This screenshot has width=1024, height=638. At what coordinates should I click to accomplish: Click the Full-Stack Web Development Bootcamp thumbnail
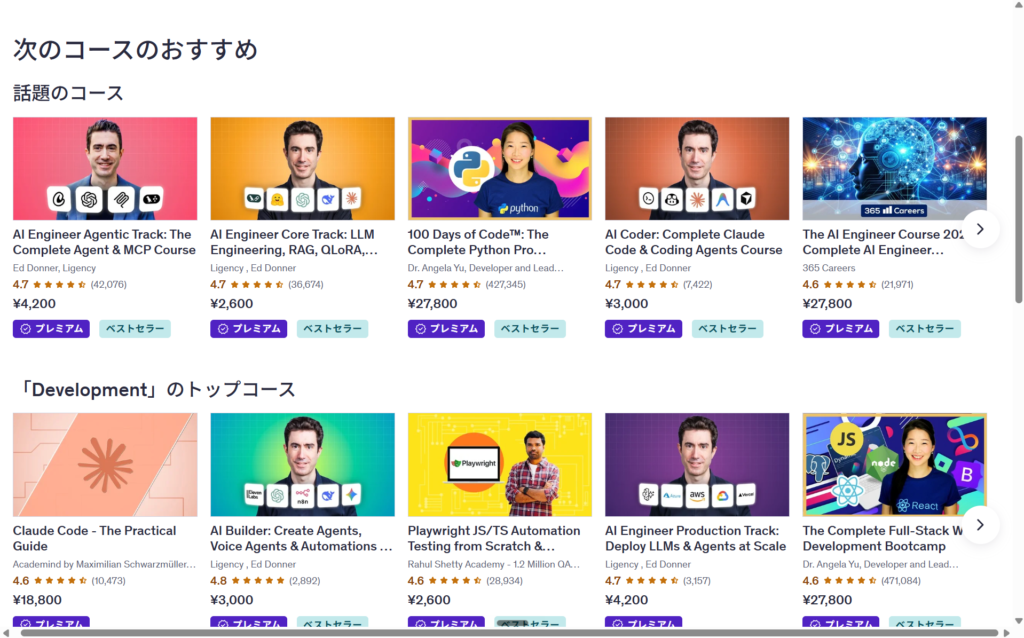894,464
